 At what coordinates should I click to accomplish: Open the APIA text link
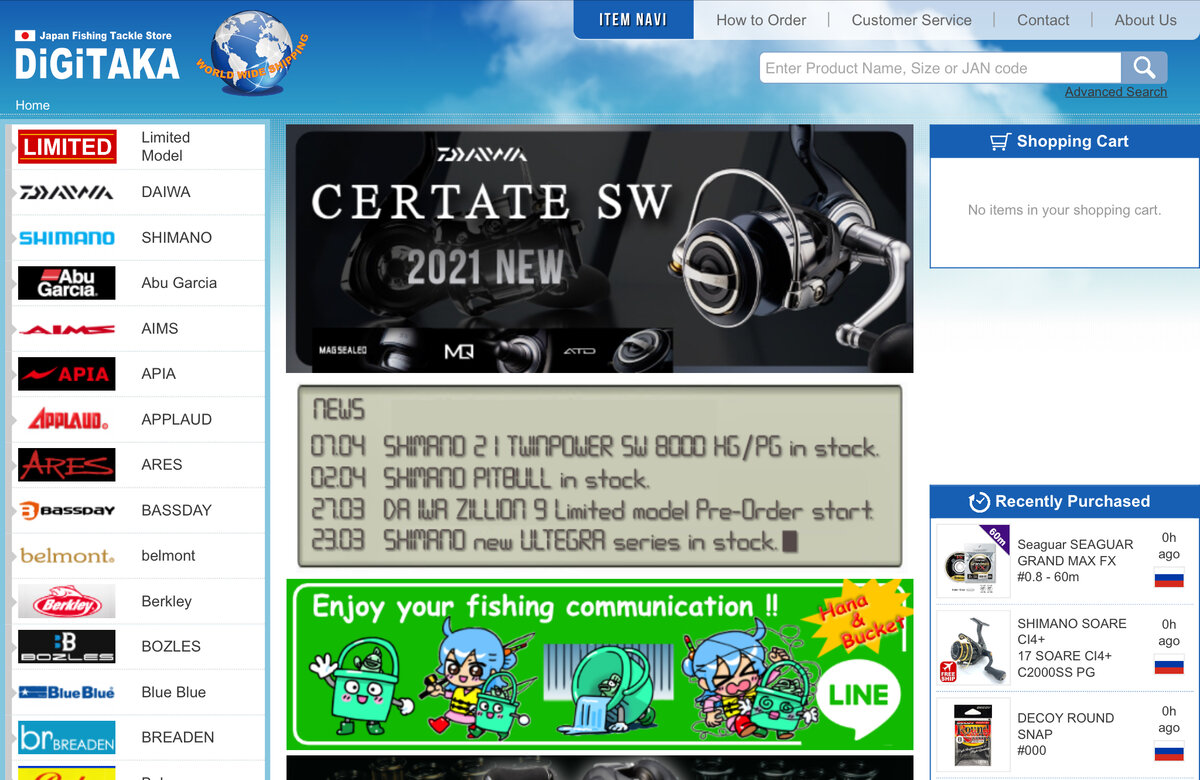pyautogui.click(x=158, y=374)
